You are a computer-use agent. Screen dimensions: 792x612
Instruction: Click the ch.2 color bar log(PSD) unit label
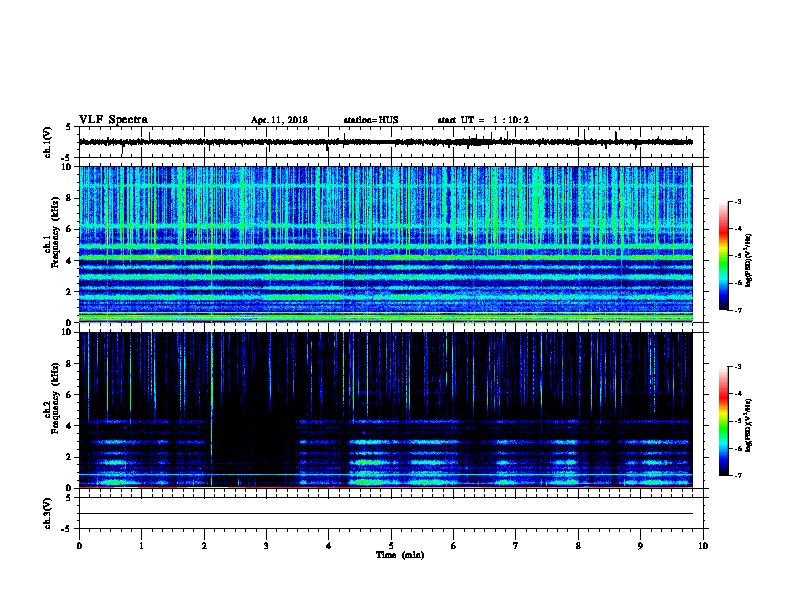point(748,425)
